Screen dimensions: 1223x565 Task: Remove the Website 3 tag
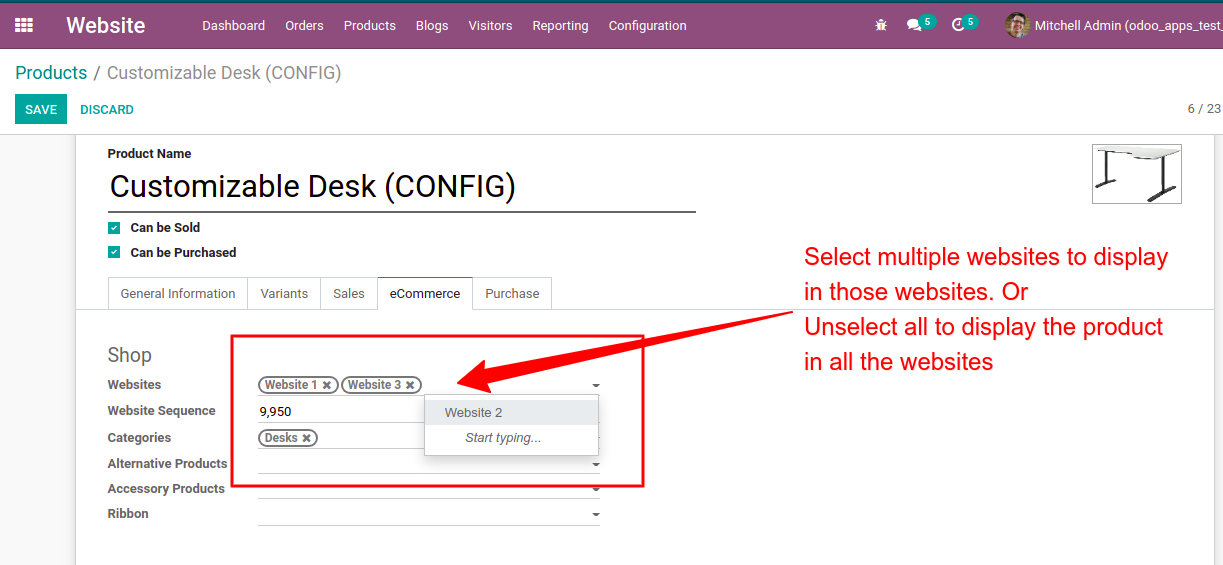pyautogui.click(x=410, y=385)
